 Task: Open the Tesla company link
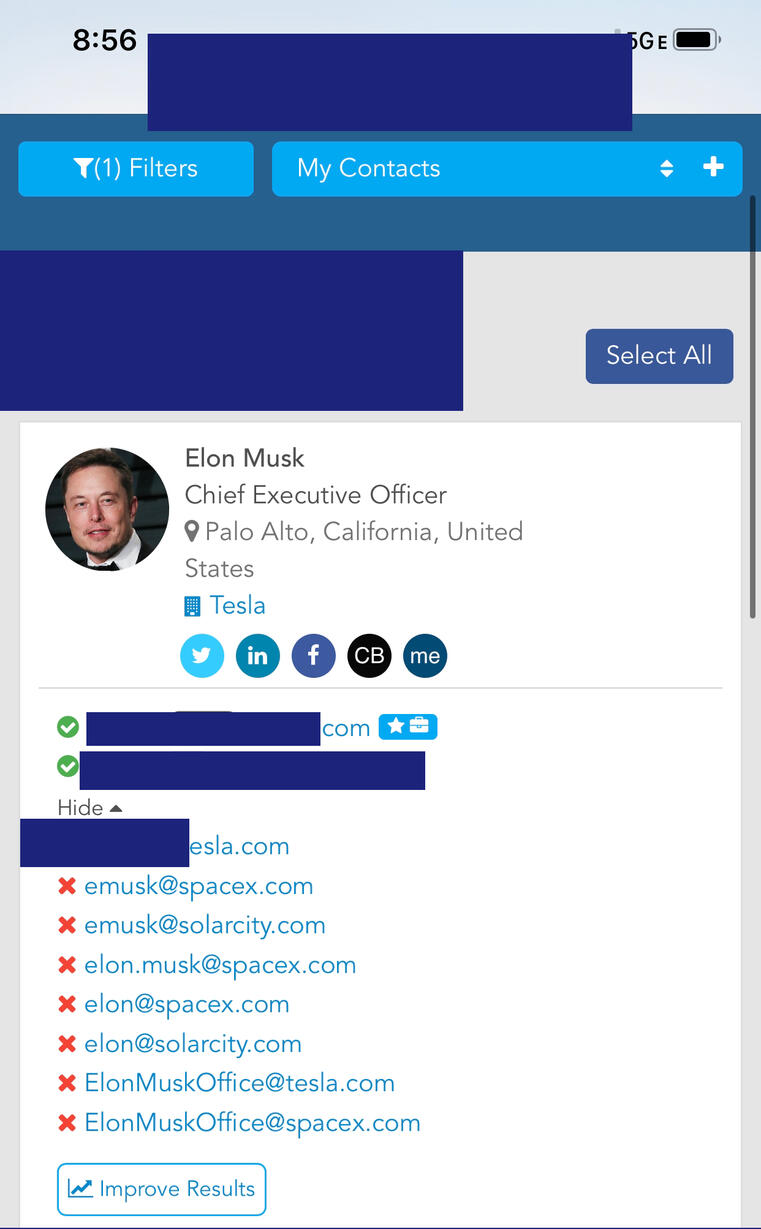click(237, 605)
